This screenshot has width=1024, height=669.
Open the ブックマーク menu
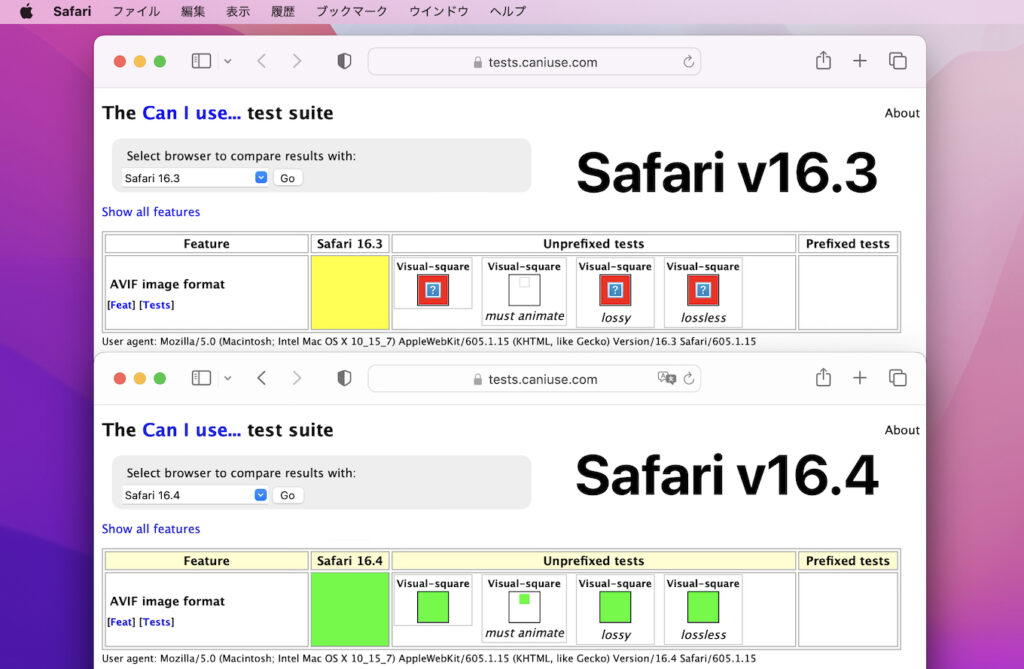(351, 11)
